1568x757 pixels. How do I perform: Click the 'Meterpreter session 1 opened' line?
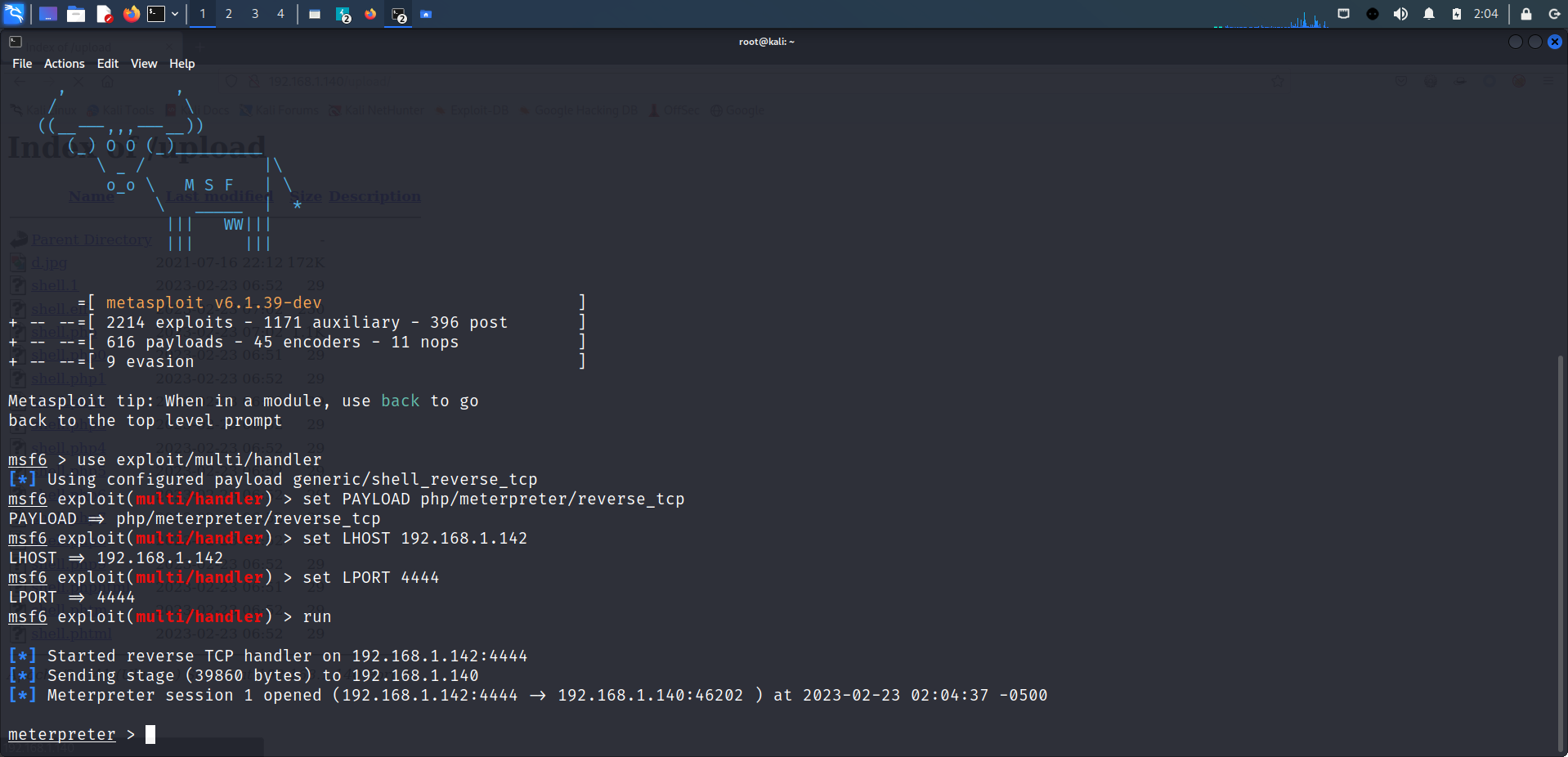(528, 695)
